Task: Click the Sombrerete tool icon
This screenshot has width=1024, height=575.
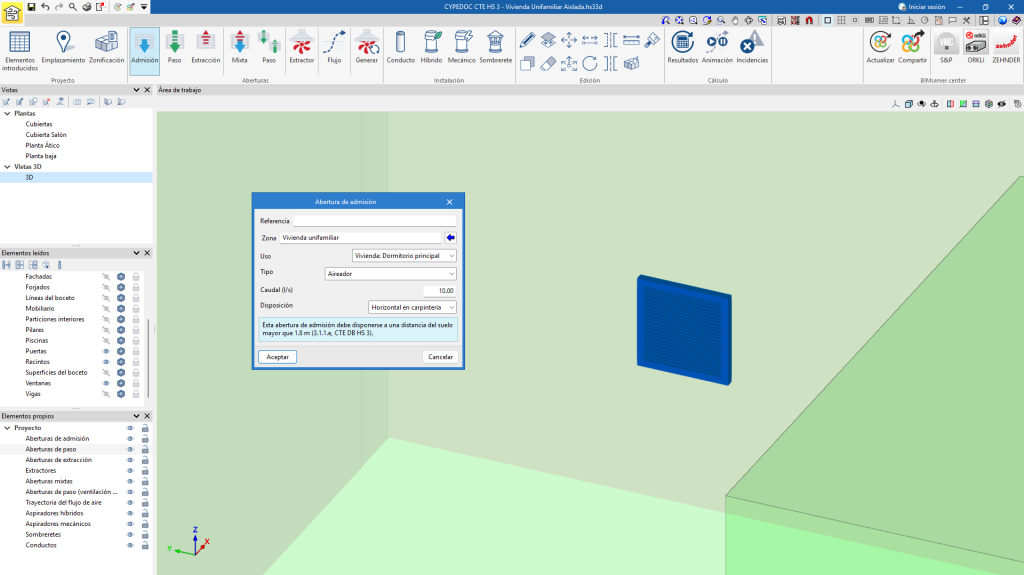Action: click(x=495, y=49)
